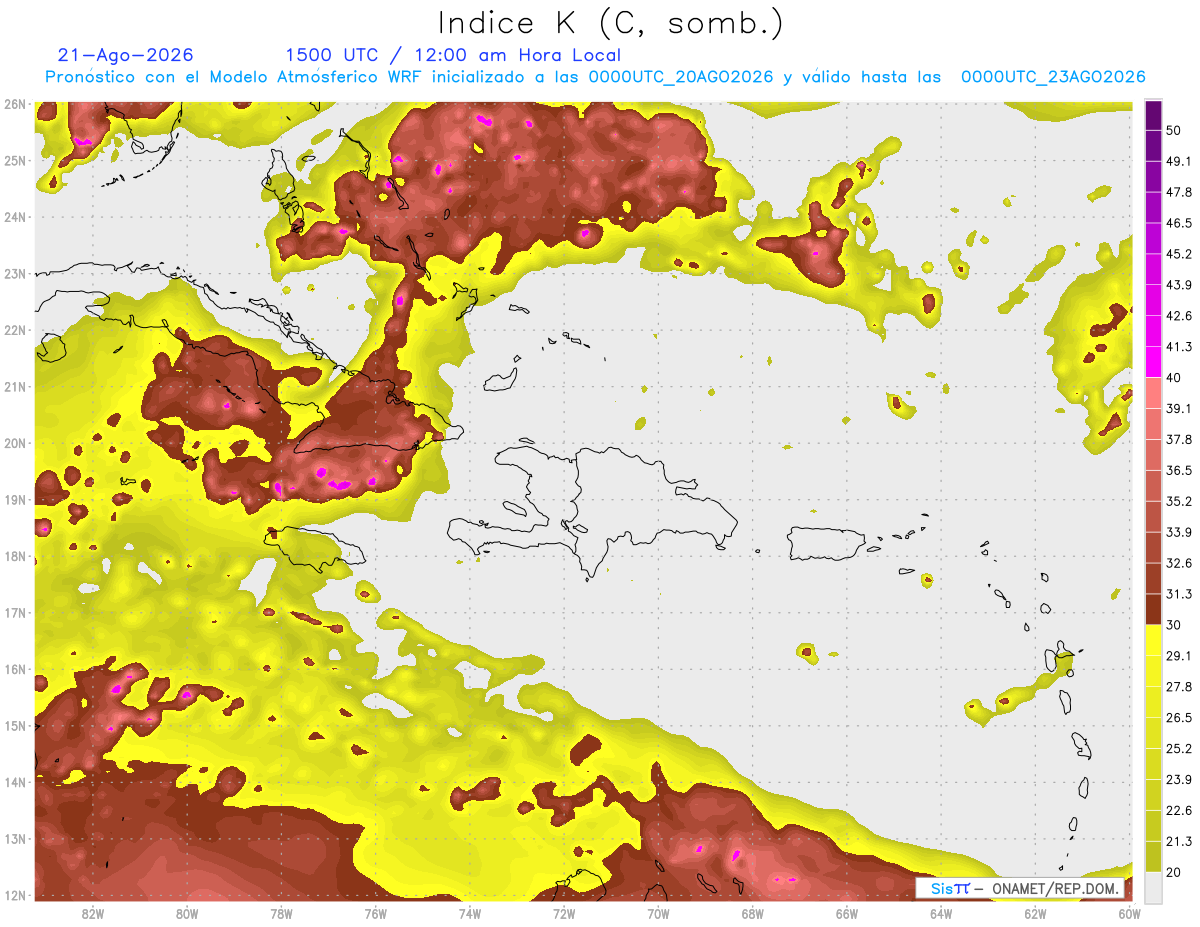Click the magenta swatch between 40 and 41.3

click(1154, 362)
